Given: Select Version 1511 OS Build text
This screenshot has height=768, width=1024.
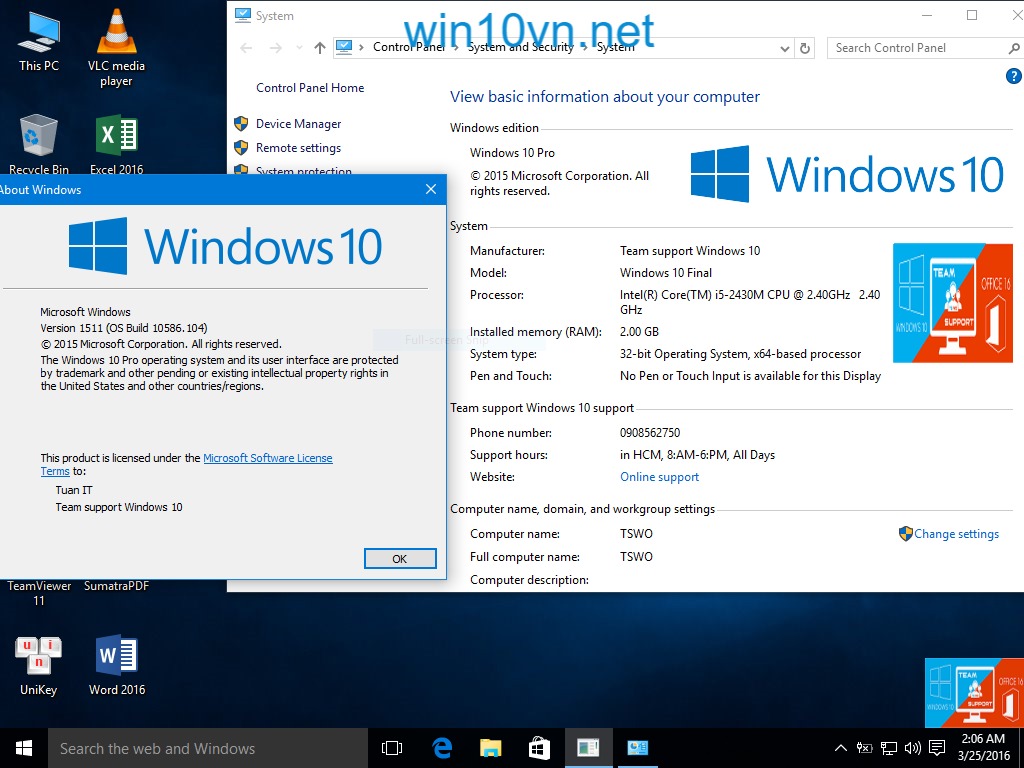Looking at the screenshot, I should point(124,328).
